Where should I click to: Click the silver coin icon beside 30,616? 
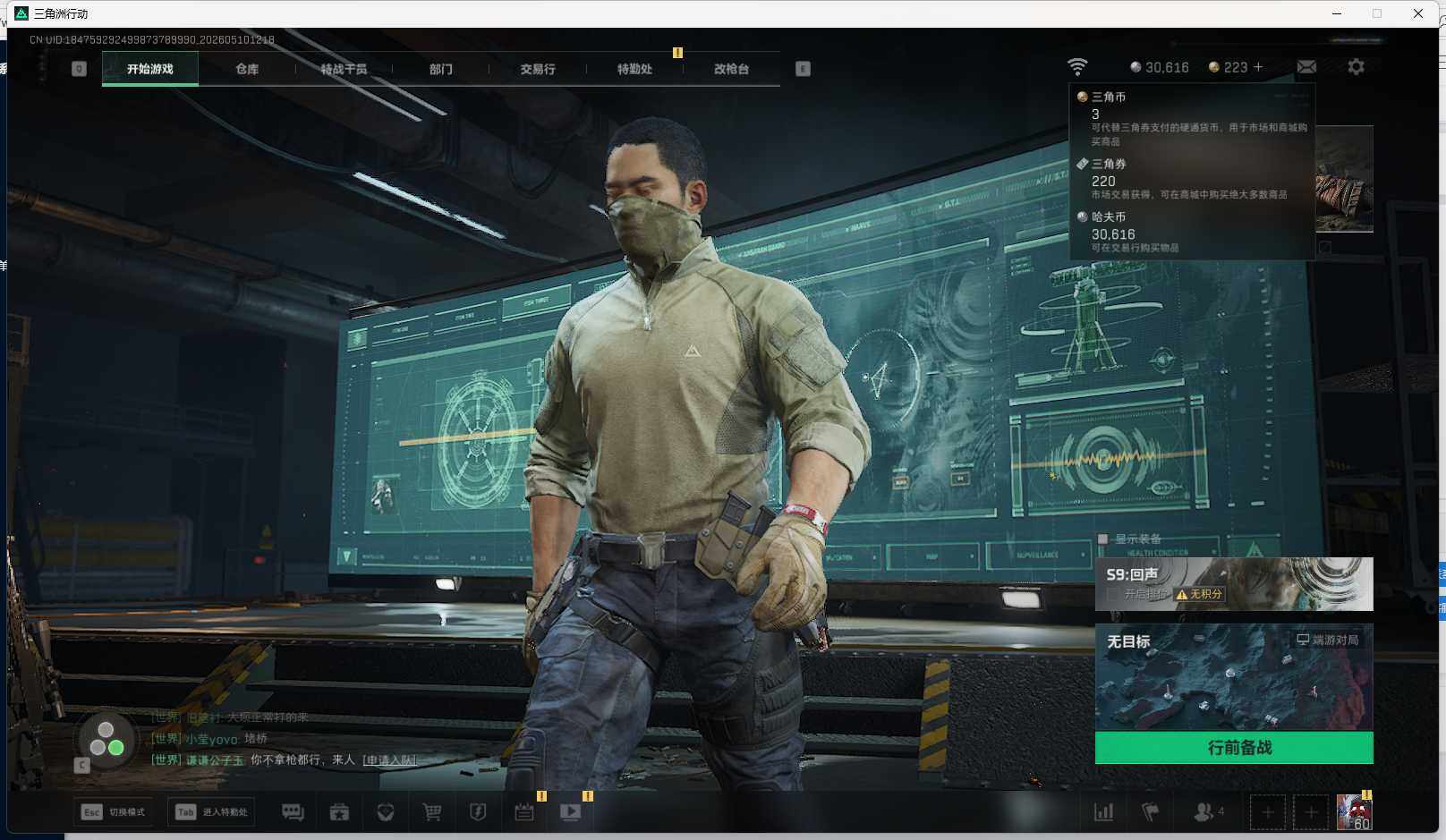[x=1136, y=67]
